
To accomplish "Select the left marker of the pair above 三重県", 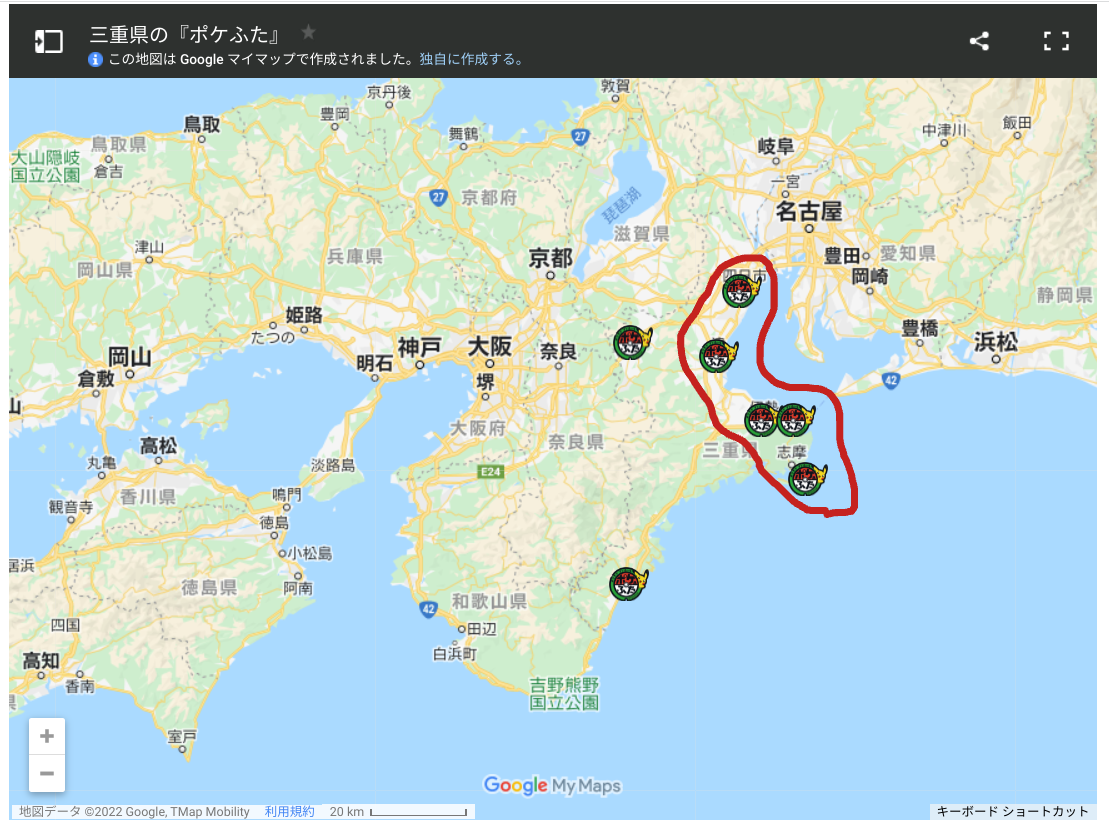I will coord(760,420).
